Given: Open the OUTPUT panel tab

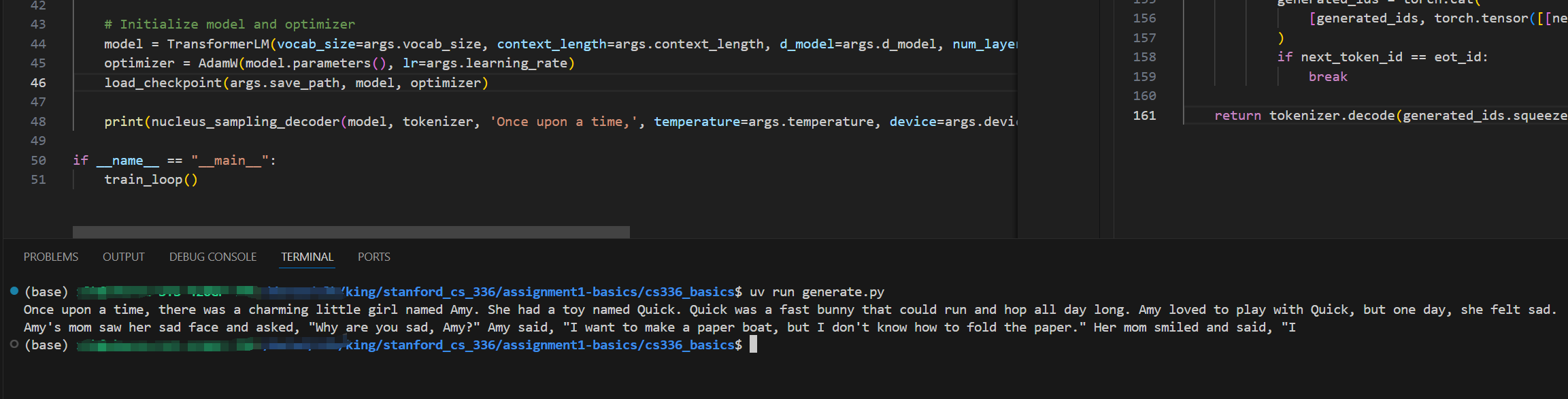Looking at the screenshot, I should (x=123, y=257).
